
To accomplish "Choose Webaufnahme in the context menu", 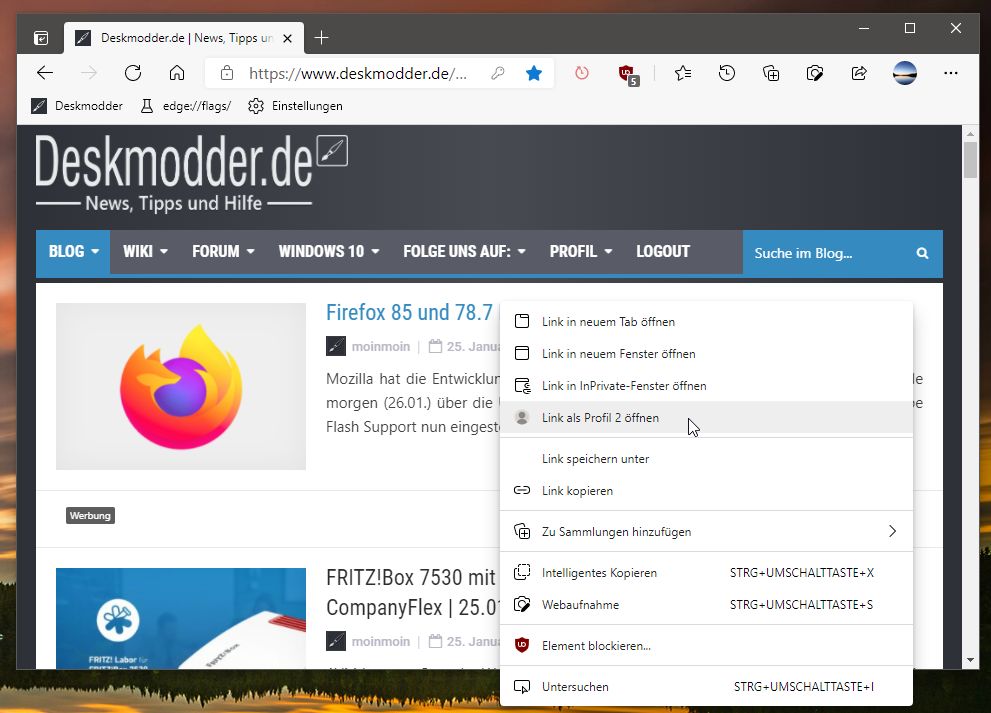I will coord(707,605).
